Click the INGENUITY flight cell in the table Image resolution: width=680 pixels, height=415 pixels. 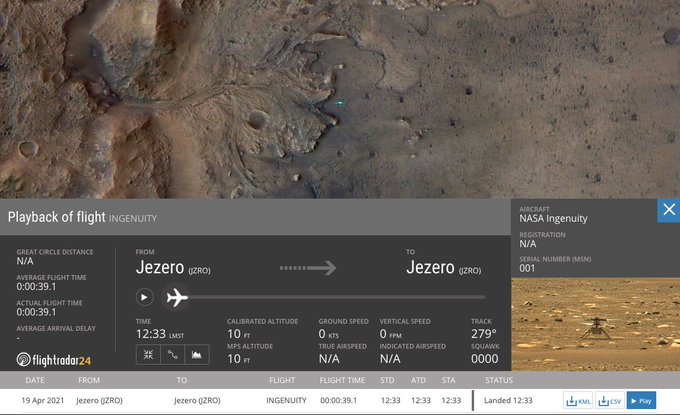[286, 401]
